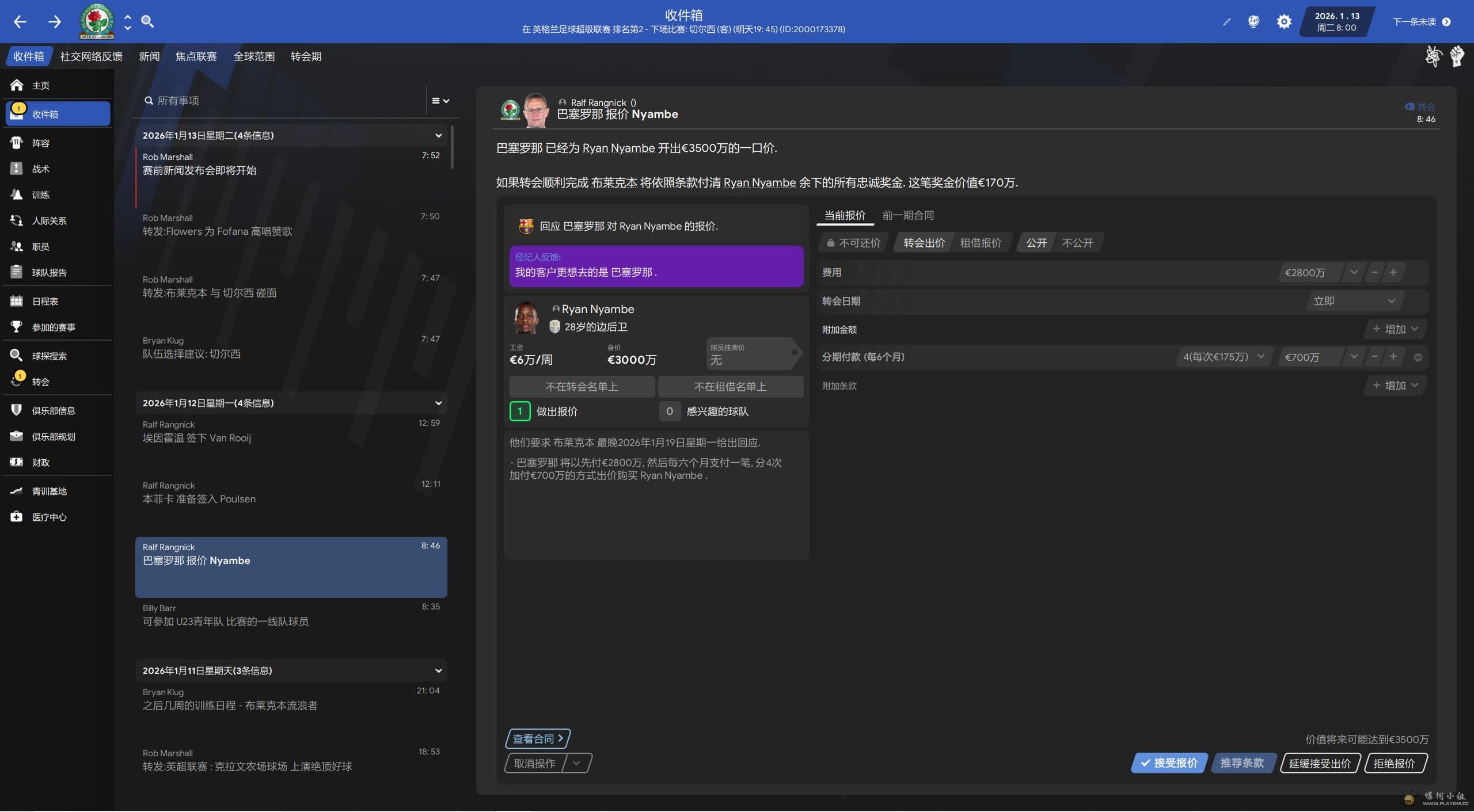Open 训练 training icon in sidebar
This screenshot has height=812, width=1474.
(17, 195)
